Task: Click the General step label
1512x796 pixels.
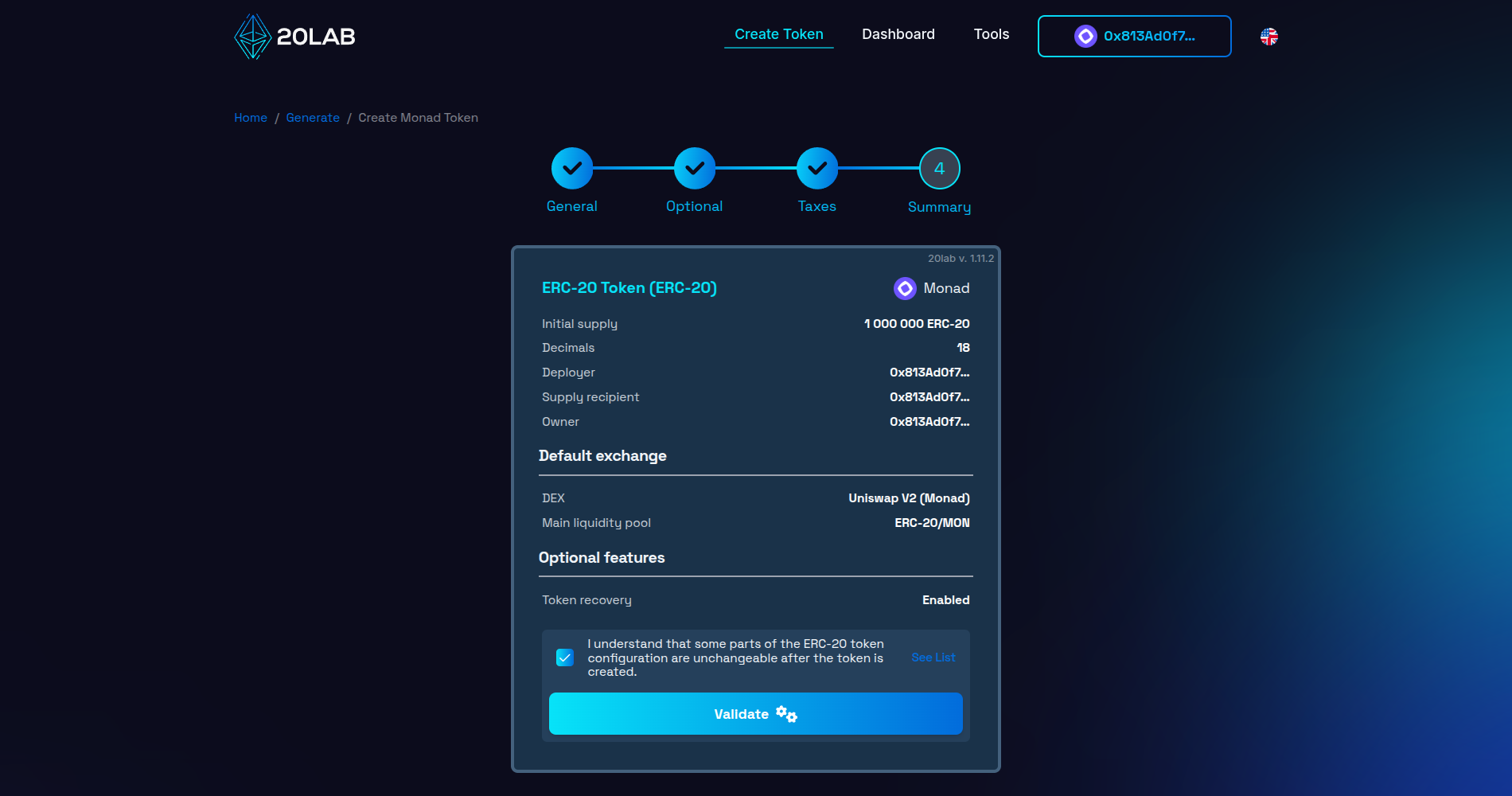Action: click(x=572, y=206)
